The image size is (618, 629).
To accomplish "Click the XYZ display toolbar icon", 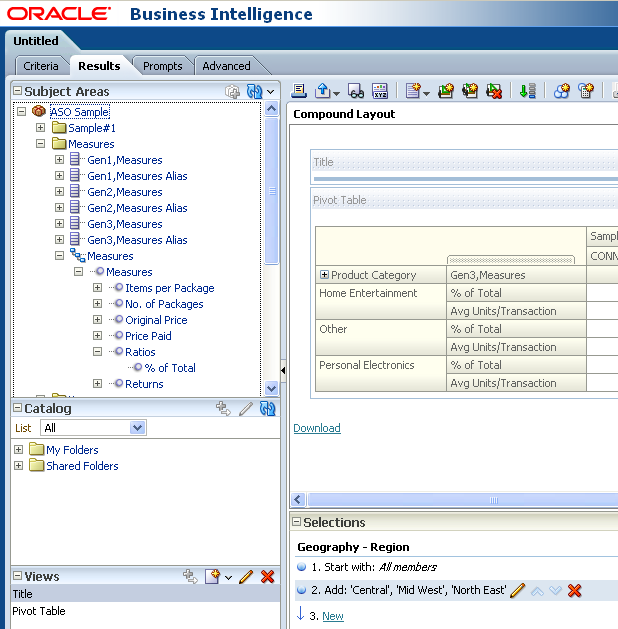I will pyautogui.click(x=380, y=91).
